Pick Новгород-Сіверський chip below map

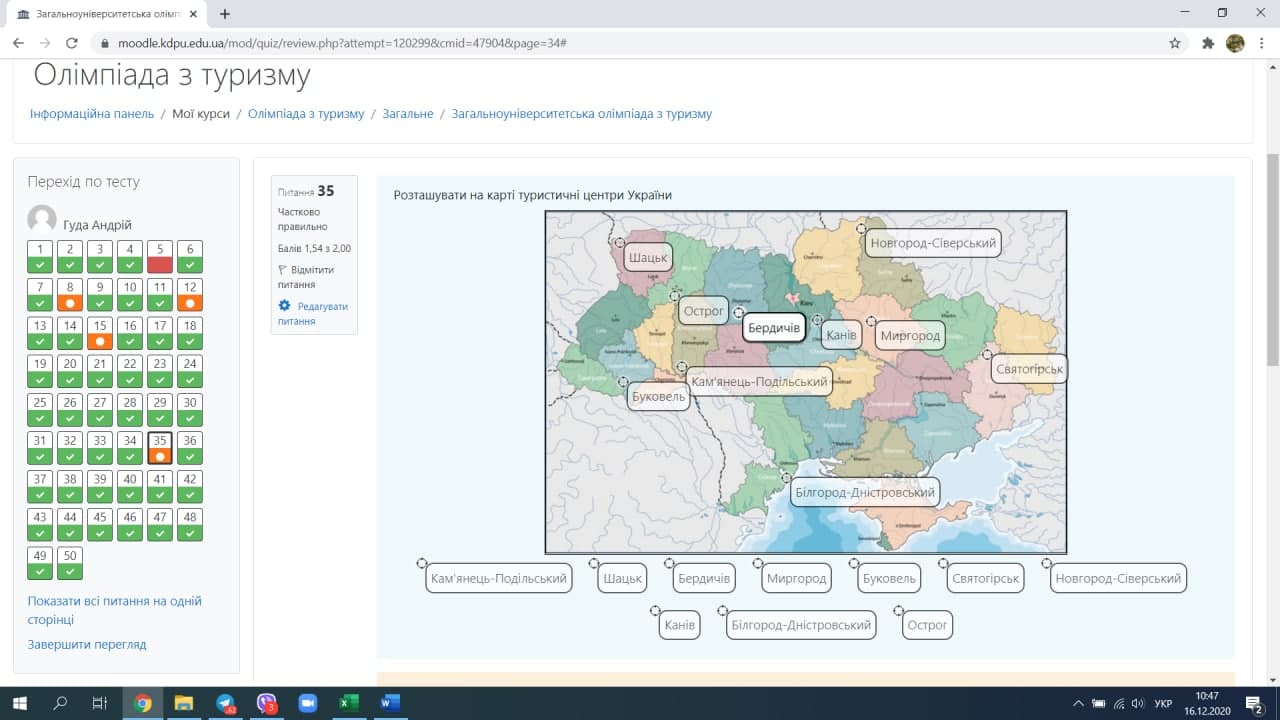(1118, 578)
